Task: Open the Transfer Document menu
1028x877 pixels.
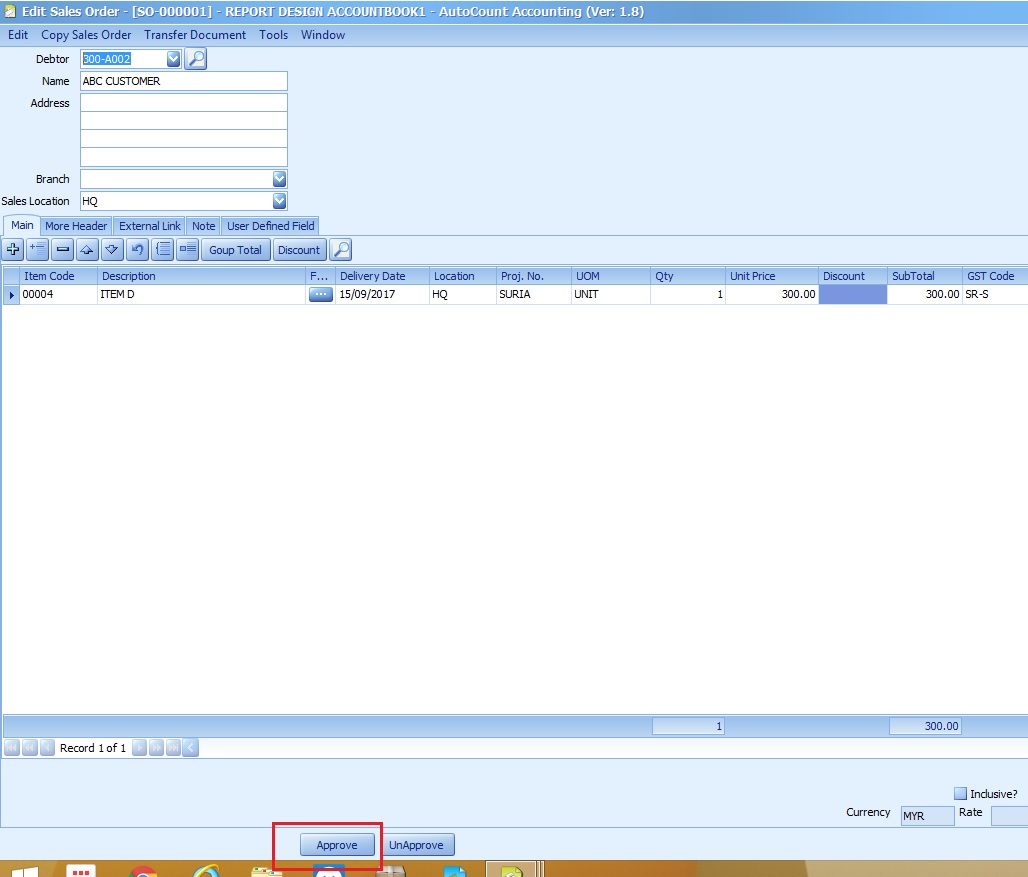Action: click(x=195, y=35)
